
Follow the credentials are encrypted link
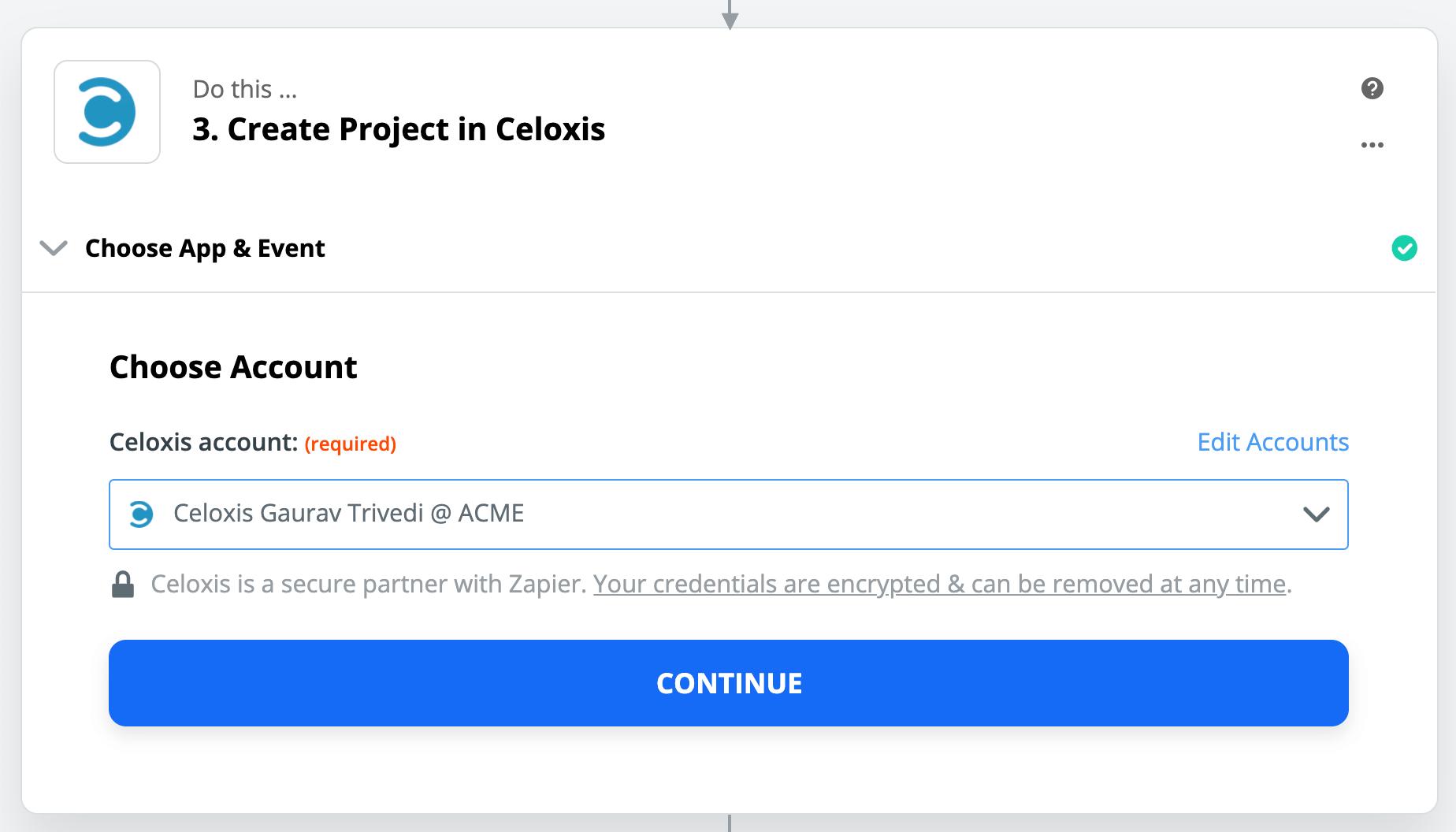[939, 584]
